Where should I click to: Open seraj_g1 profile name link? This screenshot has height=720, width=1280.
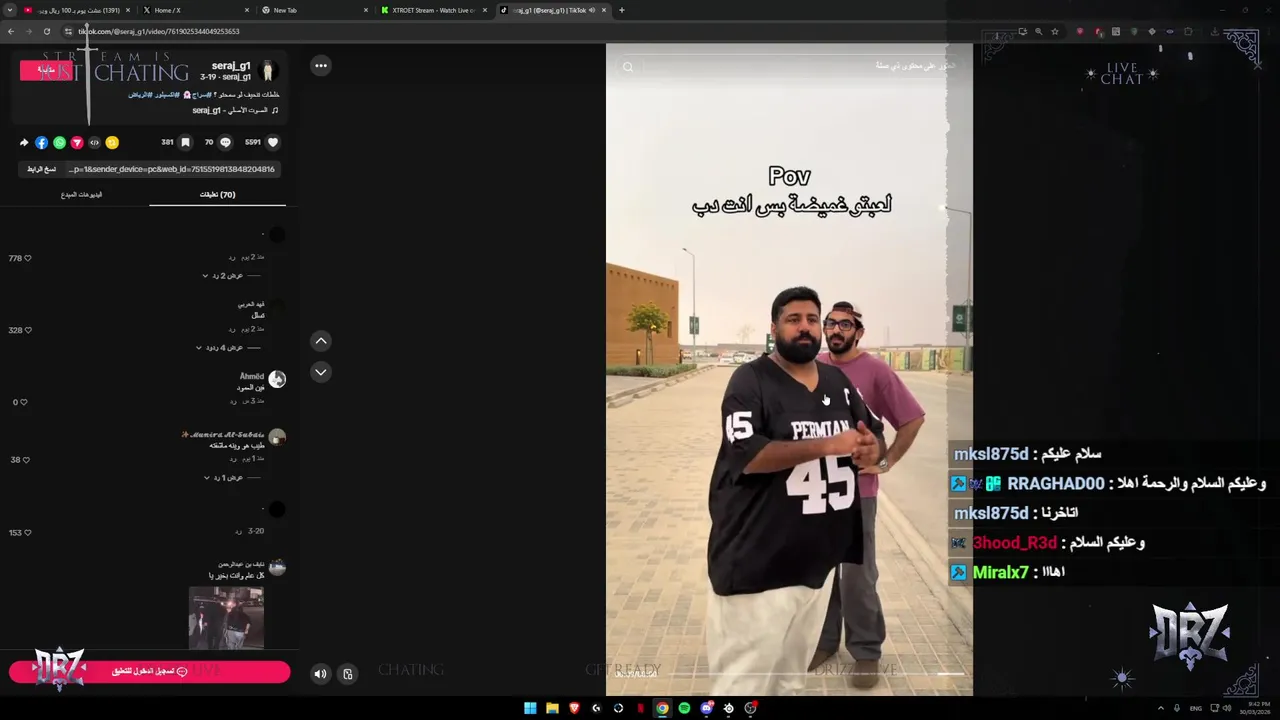(231, 66)
